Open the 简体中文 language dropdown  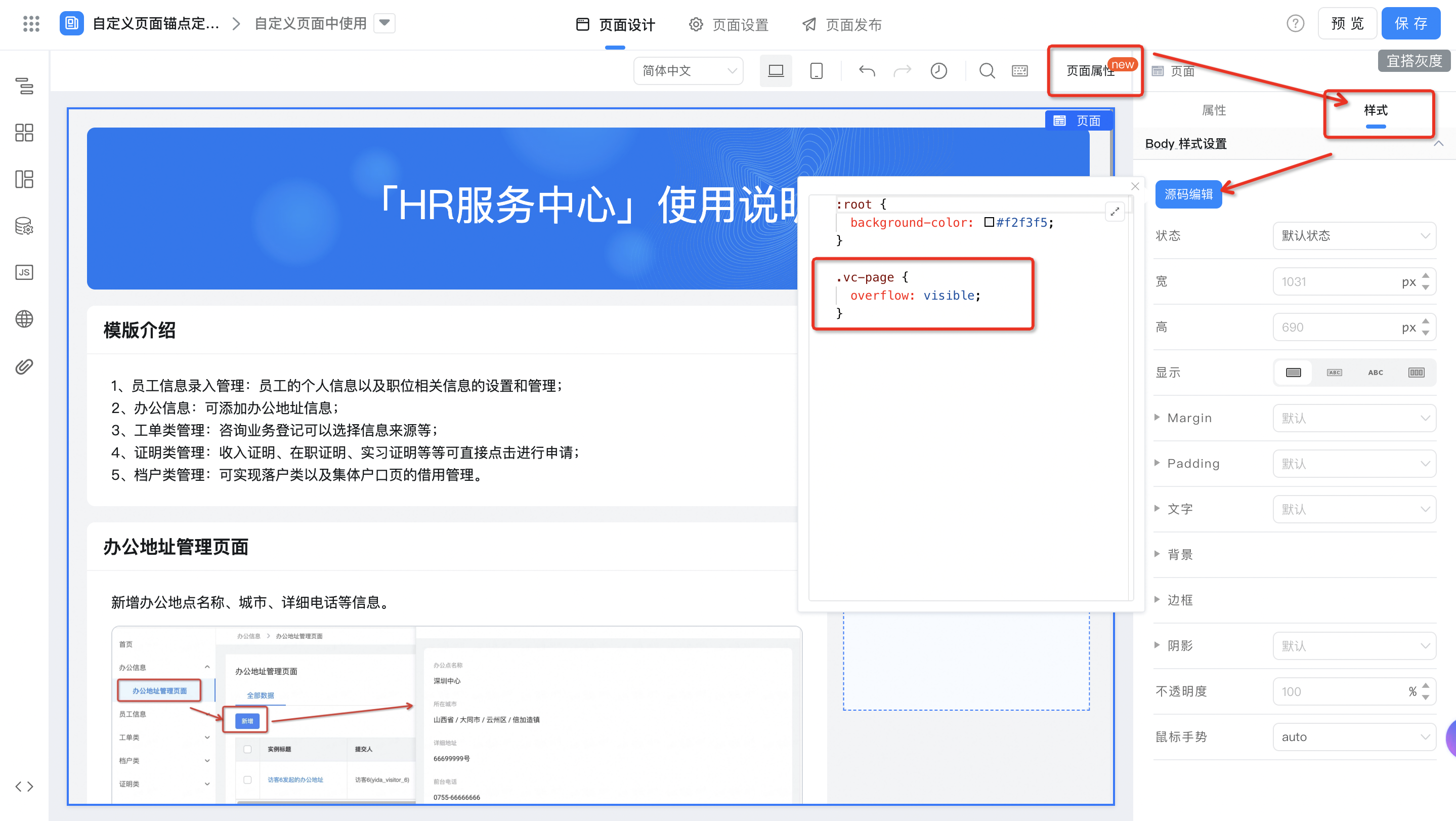[x=689, y=71]
